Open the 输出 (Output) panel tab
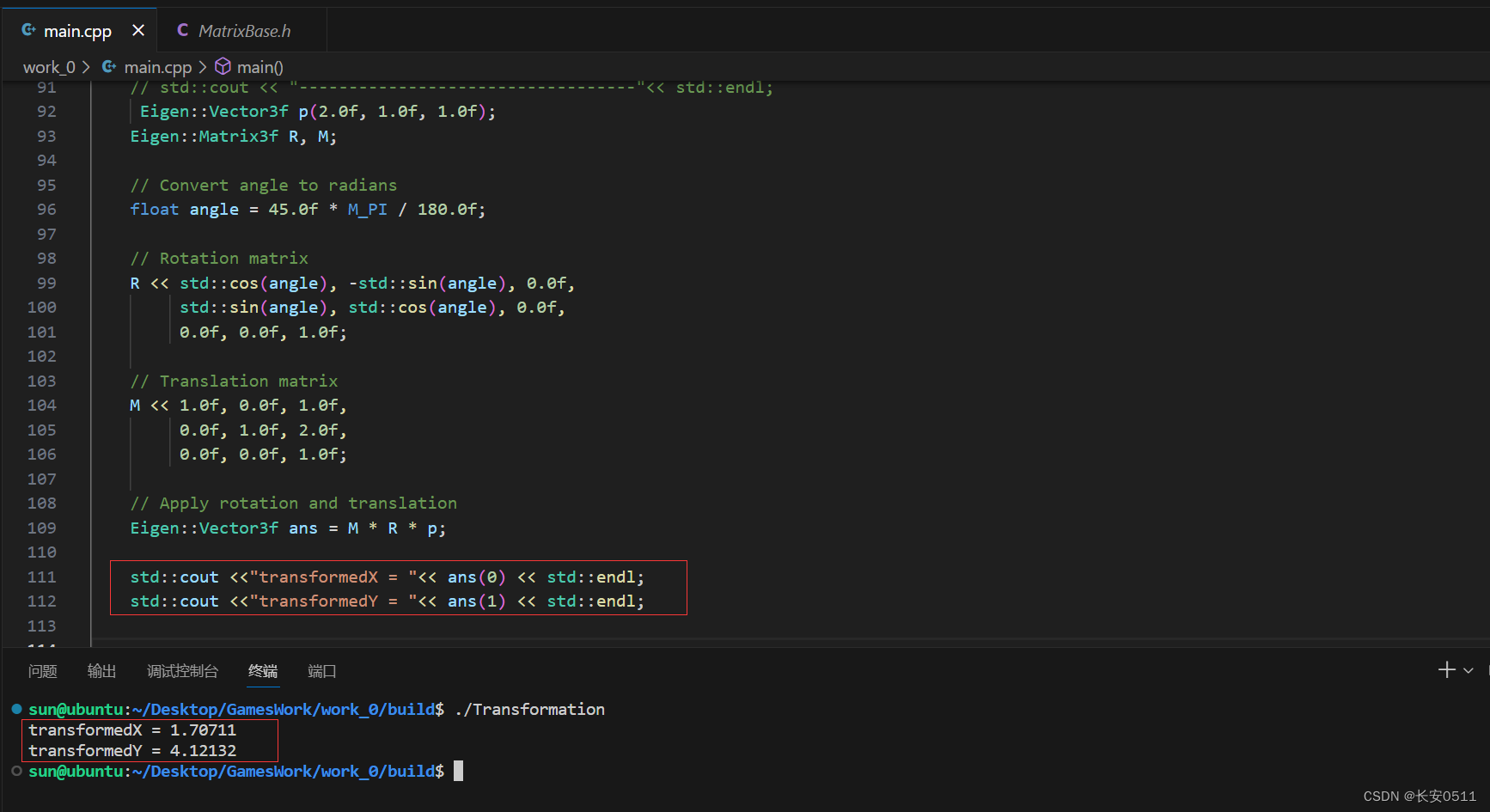This screenshot has height=812, width=1490. click(101, 671)
